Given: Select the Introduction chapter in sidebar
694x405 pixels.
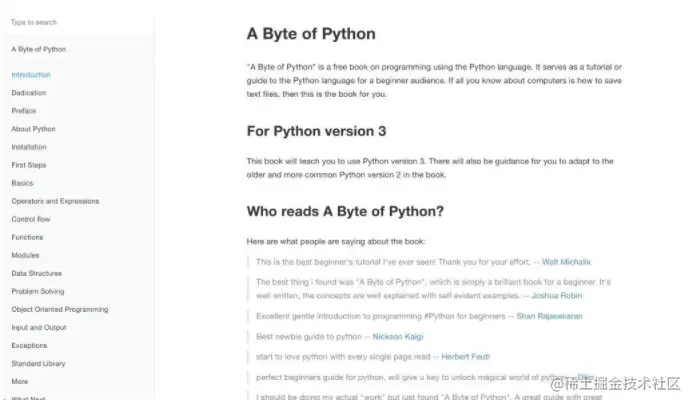Looking at the screenshot, I should pos(31,75).
